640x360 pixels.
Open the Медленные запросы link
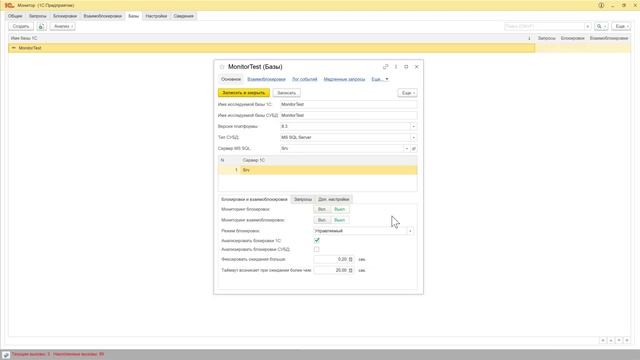[x=344, y=79]
